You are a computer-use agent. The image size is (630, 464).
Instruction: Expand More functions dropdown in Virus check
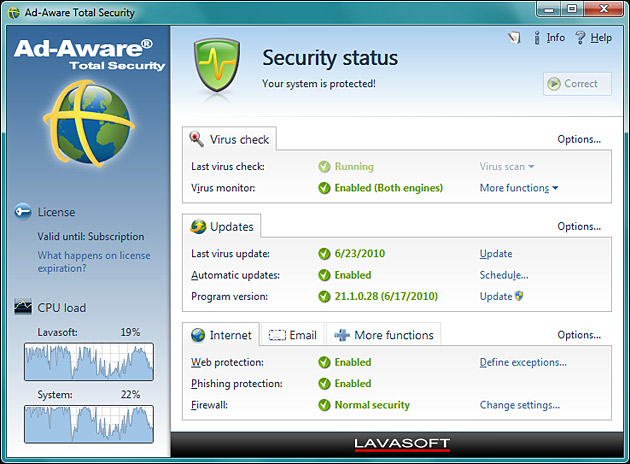[x=518, y=188]
